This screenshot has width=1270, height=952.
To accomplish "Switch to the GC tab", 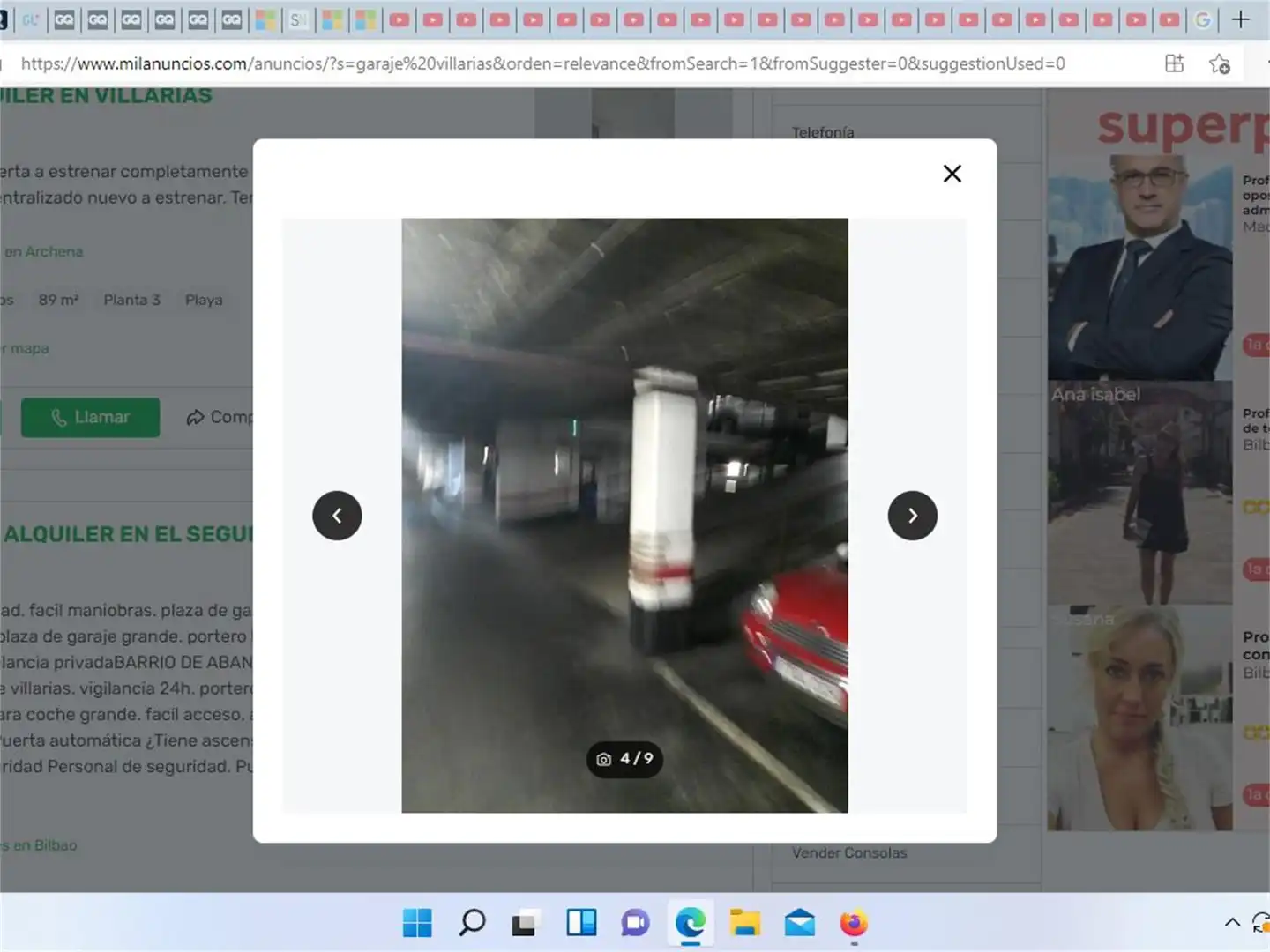I will pos(31,19).
